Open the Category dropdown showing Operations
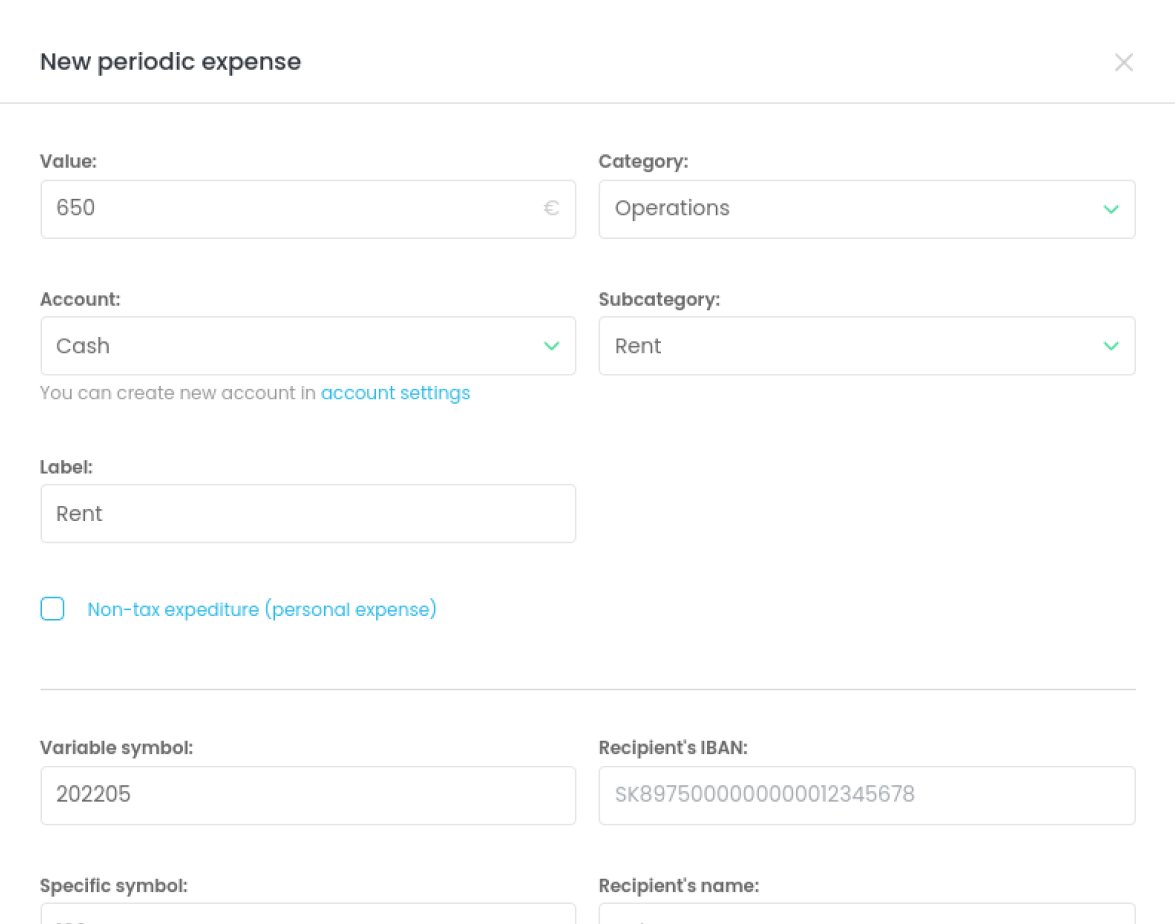 [867, 209]
